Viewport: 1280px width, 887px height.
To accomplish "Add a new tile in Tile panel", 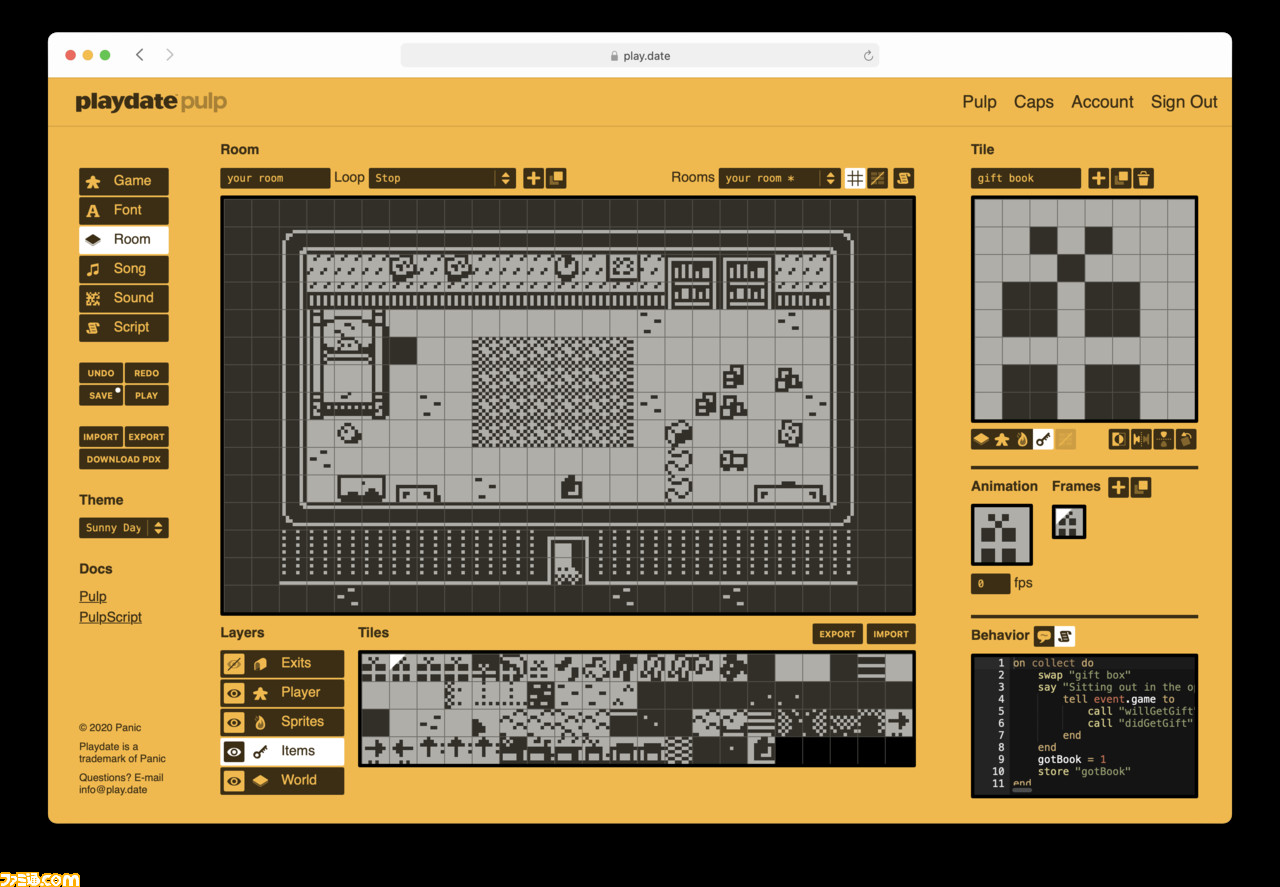I will [x=1098, y=178].
